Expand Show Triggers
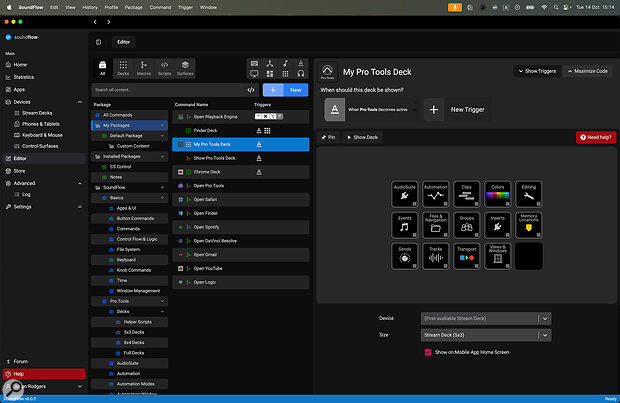This screenshot has height=403, width=620. tap(537, 71)
